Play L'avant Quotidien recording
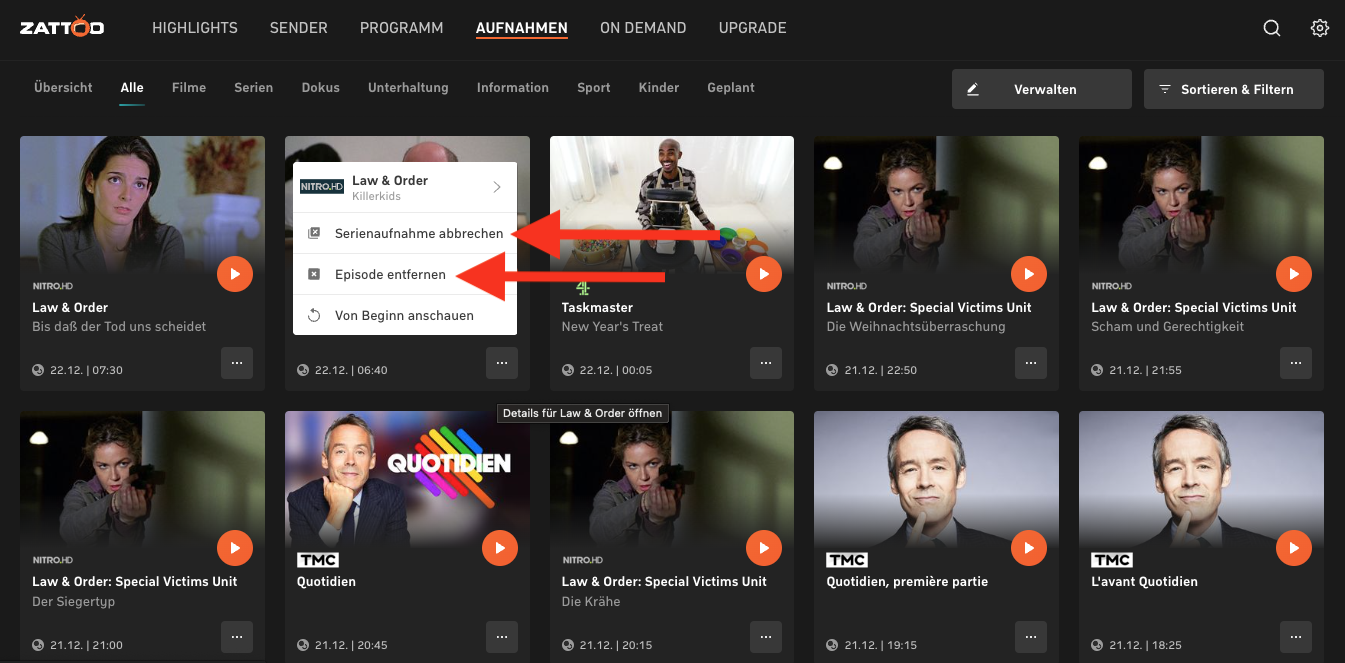 (x=1294, y=547)
